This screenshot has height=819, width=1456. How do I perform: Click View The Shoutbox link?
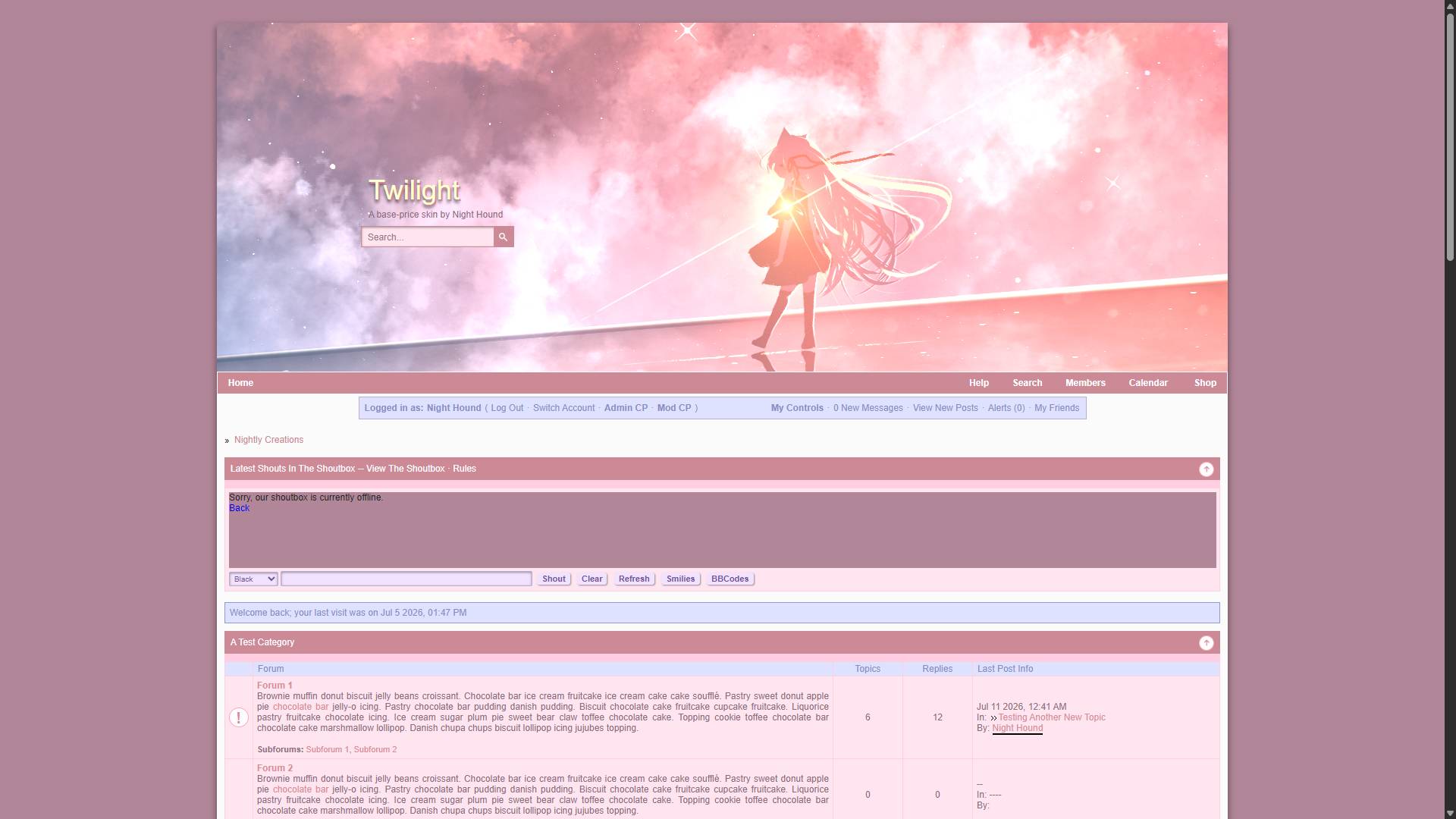(x=405, y=469)
